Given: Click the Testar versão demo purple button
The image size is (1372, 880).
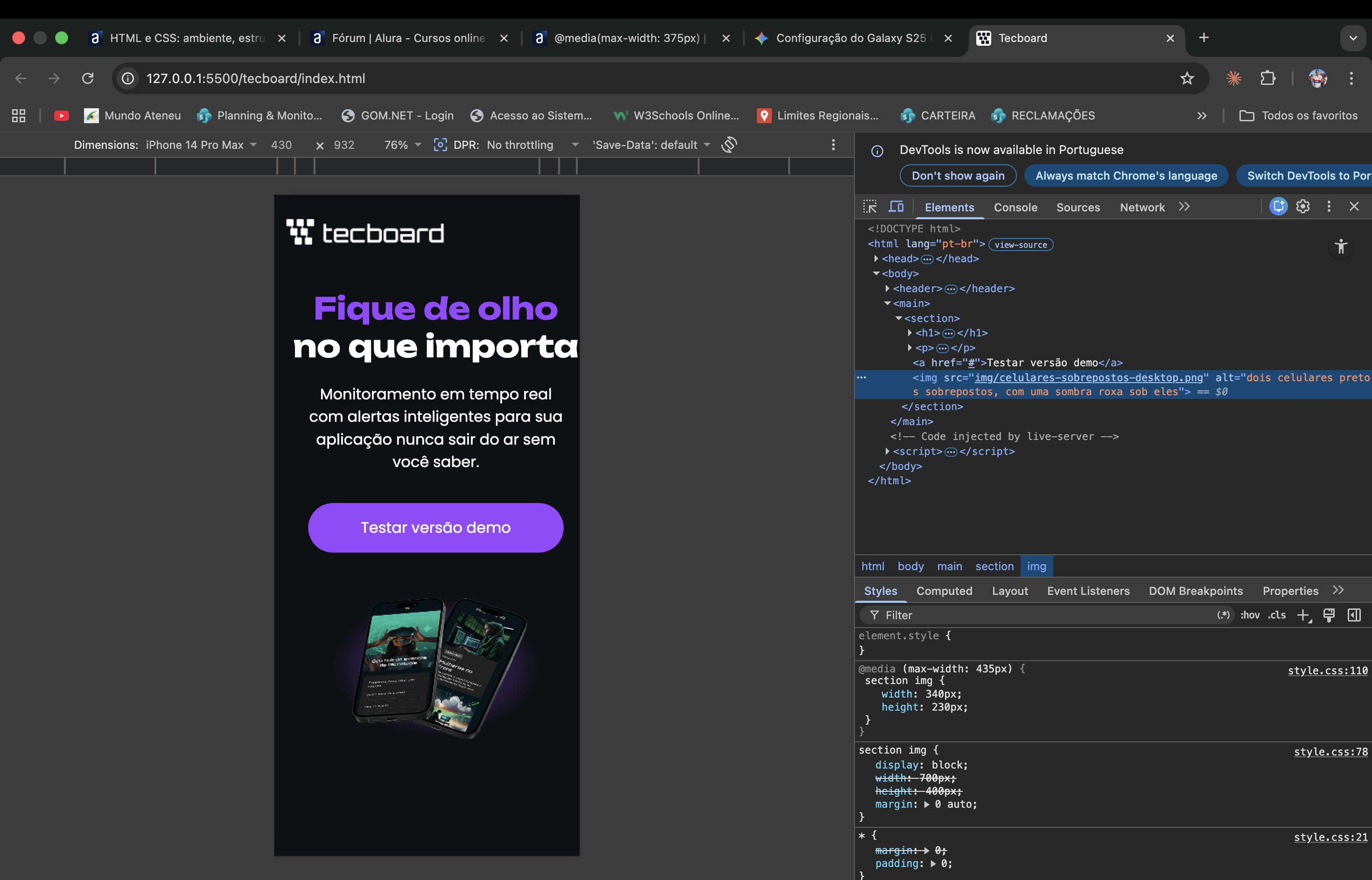Looking at the screenshot, I should [435, 527].
